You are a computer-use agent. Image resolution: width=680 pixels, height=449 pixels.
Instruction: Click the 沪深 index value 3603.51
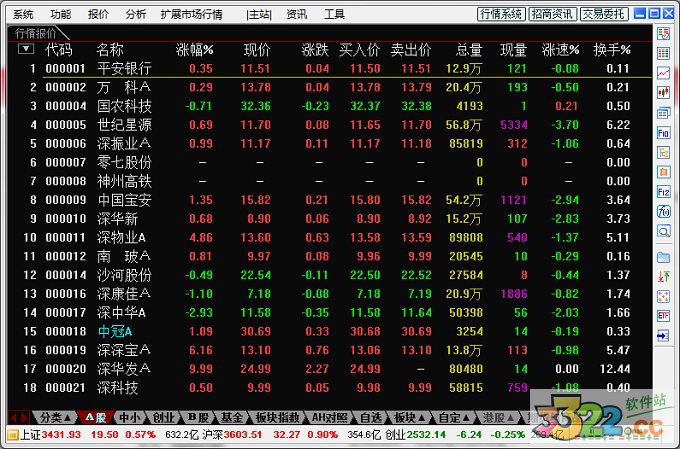(243, 434)
